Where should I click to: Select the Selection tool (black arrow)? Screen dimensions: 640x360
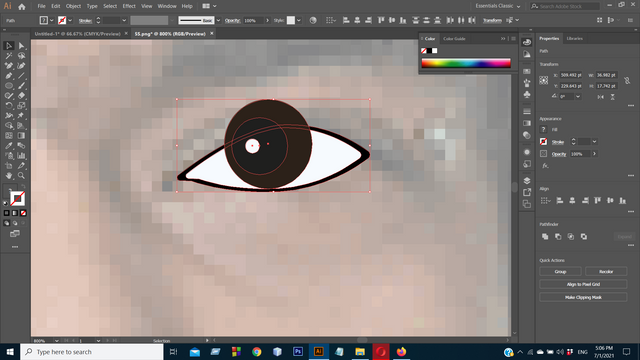click(x=9, y=46)
